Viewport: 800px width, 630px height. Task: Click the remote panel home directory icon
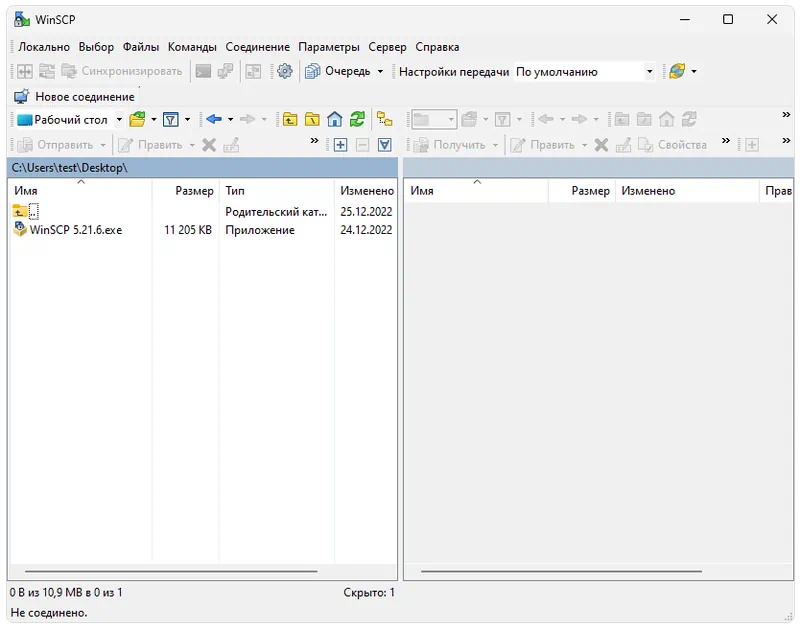point(666,120)
